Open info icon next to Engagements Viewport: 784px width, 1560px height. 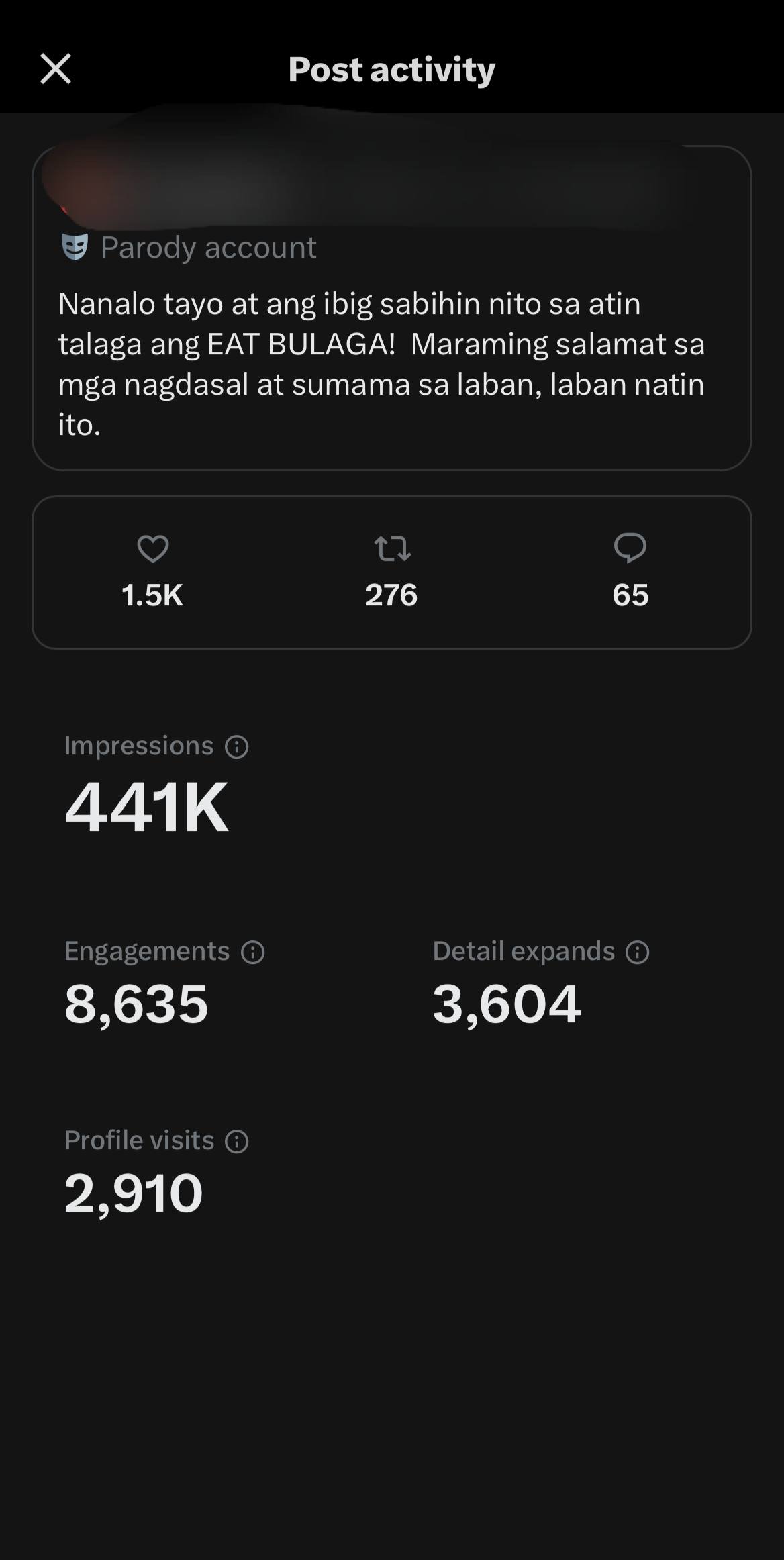252,953
